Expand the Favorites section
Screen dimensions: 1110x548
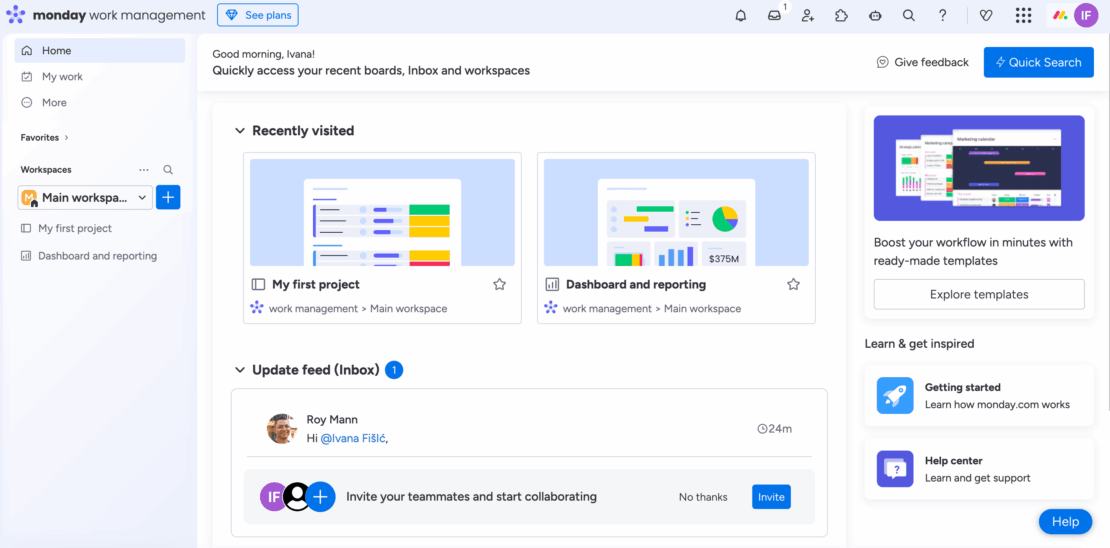click(x=44, y=137)
